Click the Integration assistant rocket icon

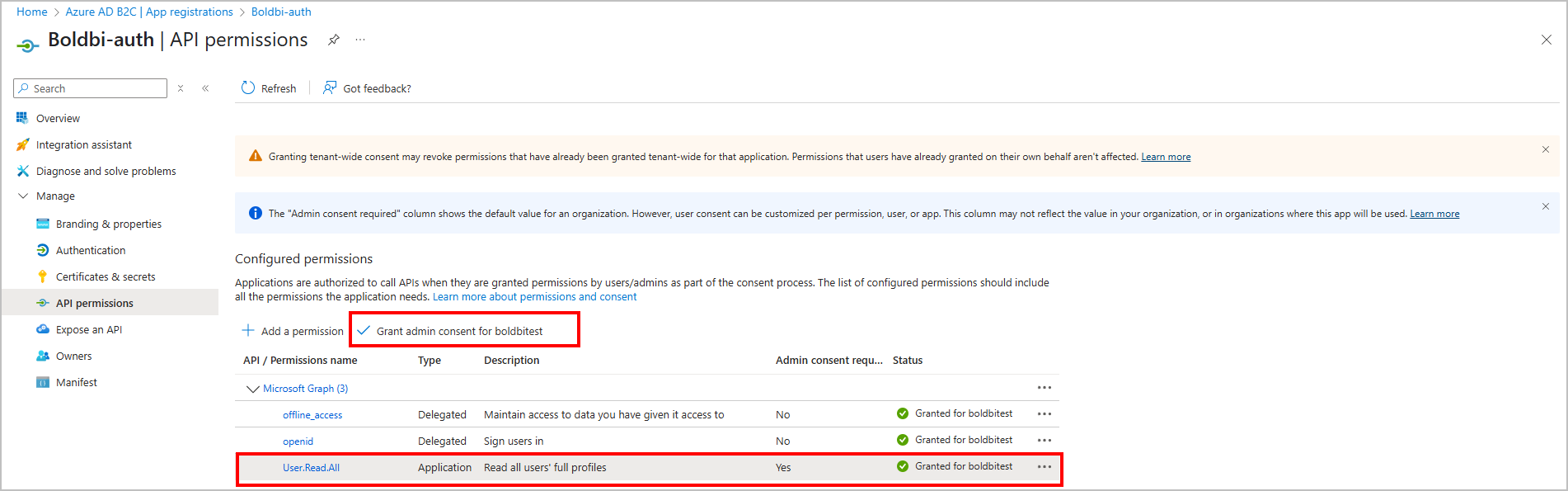(22, 144)
